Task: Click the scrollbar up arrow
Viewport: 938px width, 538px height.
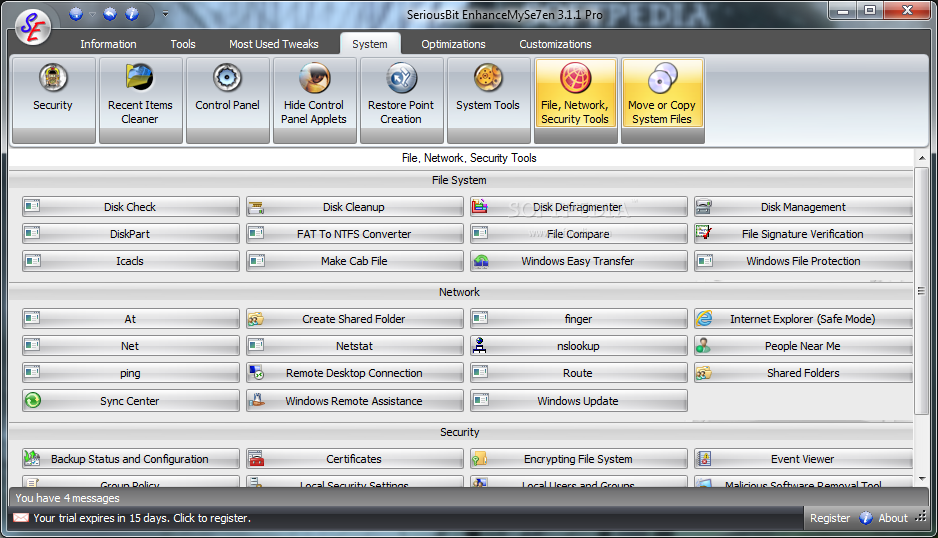Action: [x=921, y=158]
